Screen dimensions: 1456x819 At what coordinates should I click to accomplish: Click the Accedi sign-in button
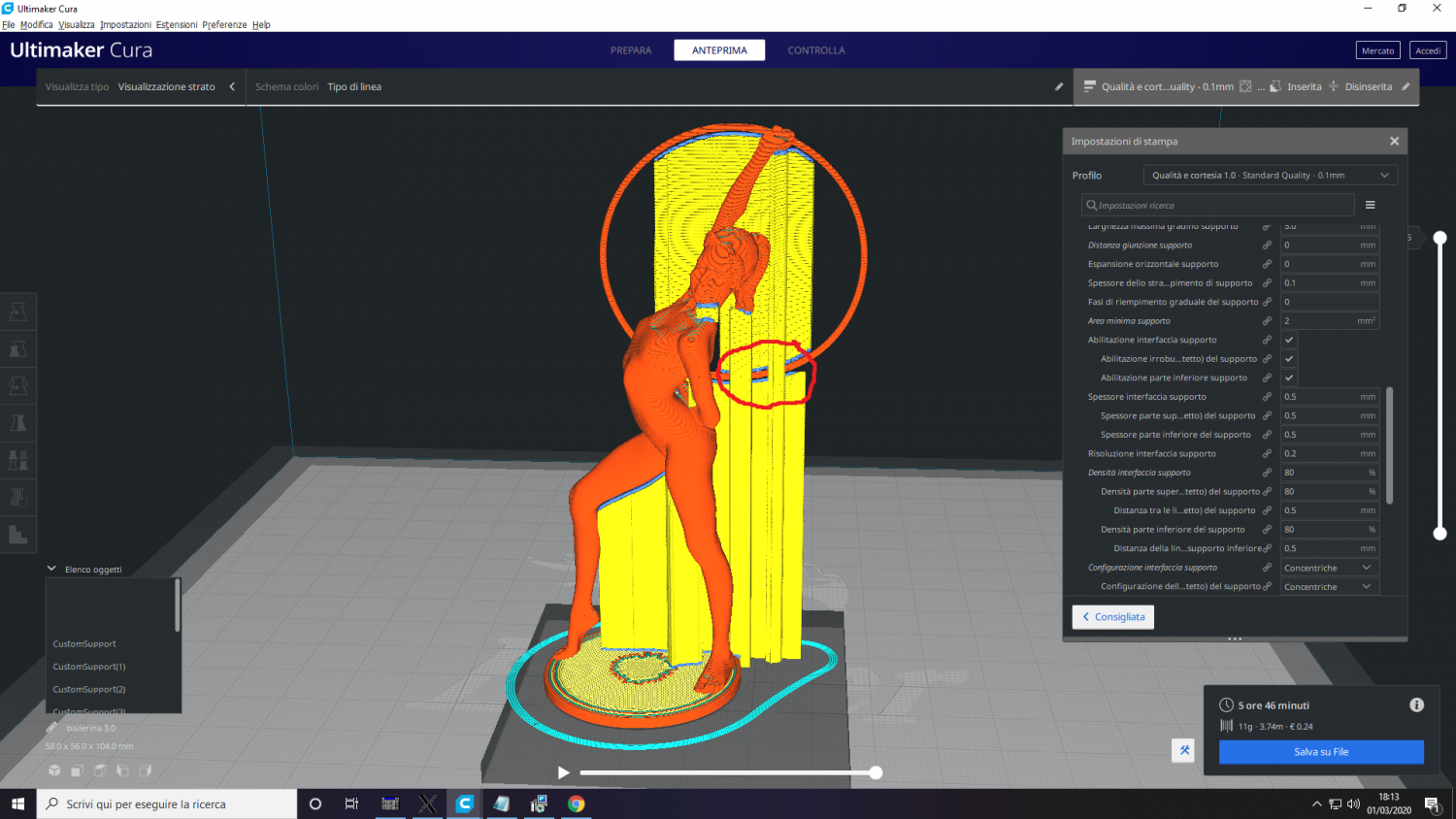coord(1428,50)
